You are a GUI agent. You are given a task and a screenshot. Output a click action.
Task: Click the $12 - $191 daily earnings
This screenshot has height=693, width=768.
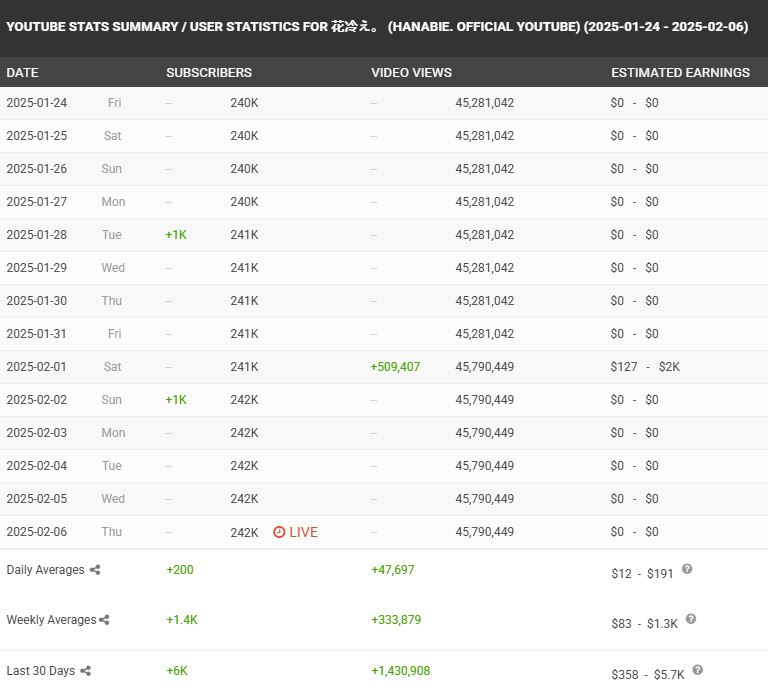click(642, 574)
